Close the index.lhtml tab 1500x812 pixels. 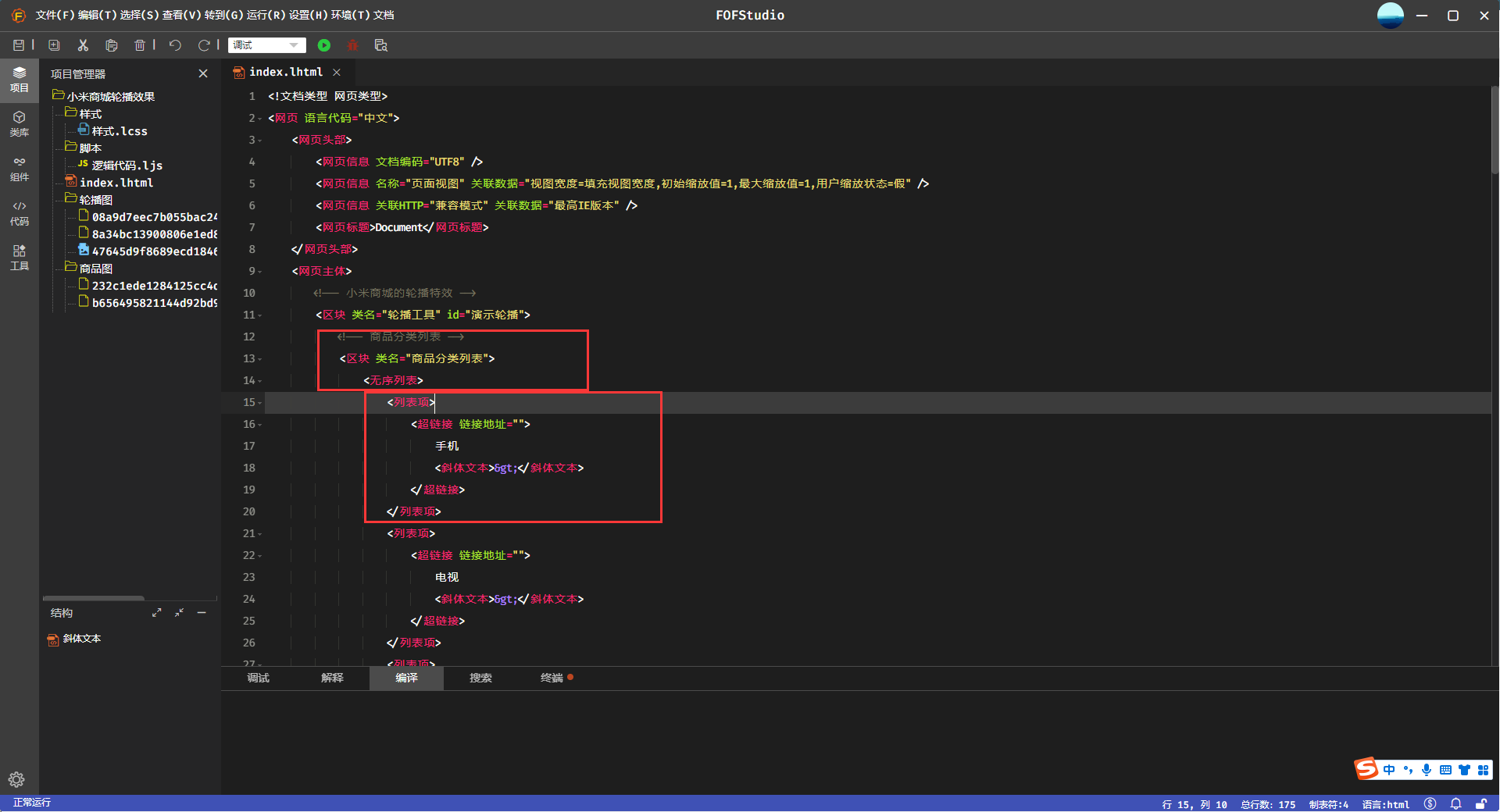coord(337,72)
